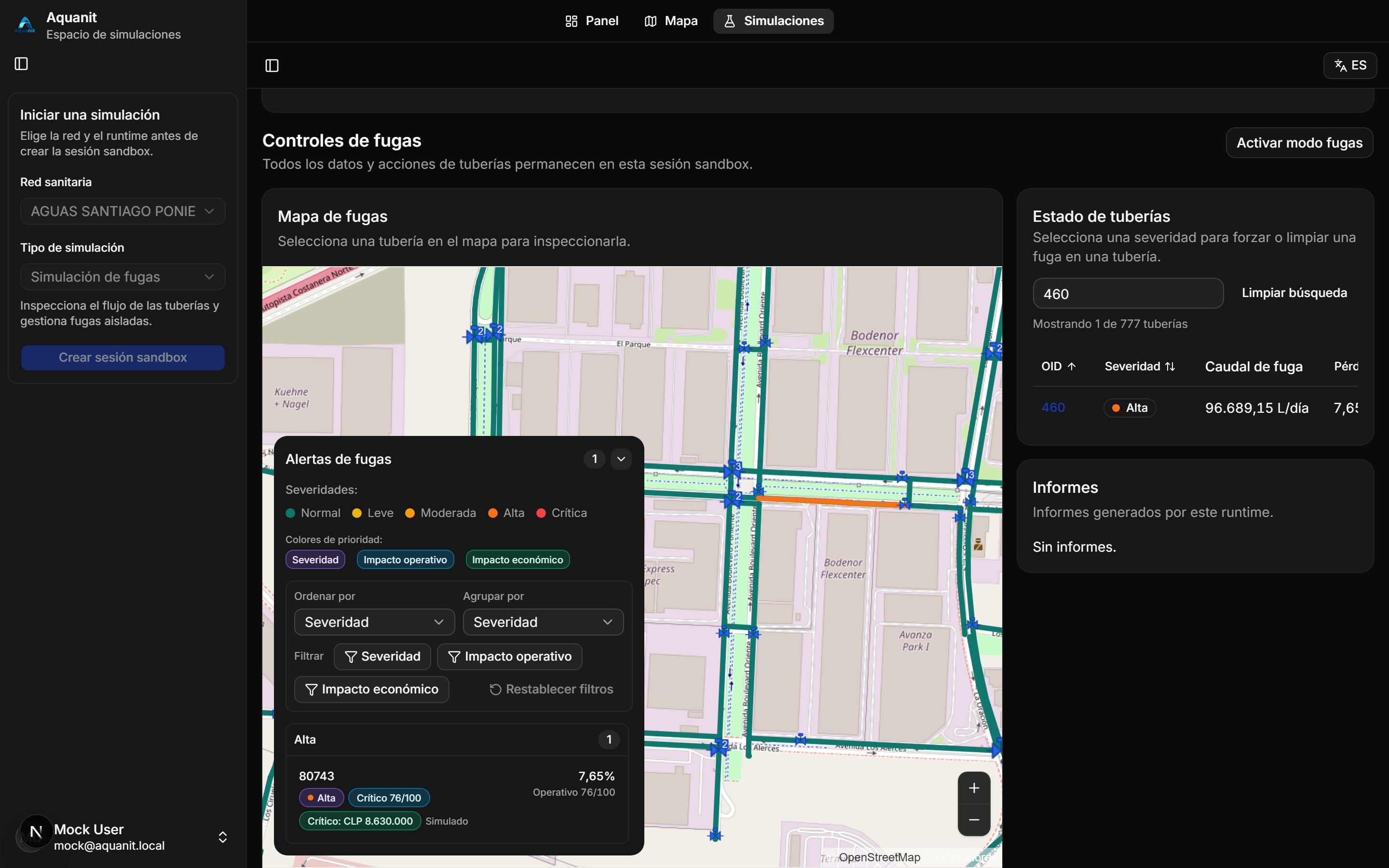
Task: Zoom out on the map
Action: [x=973, y=820]
